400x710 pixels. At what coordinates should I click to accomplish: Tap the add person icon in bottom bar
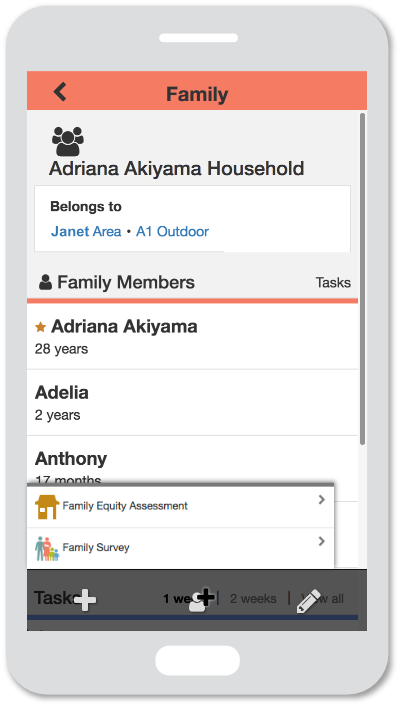[201, 600]
